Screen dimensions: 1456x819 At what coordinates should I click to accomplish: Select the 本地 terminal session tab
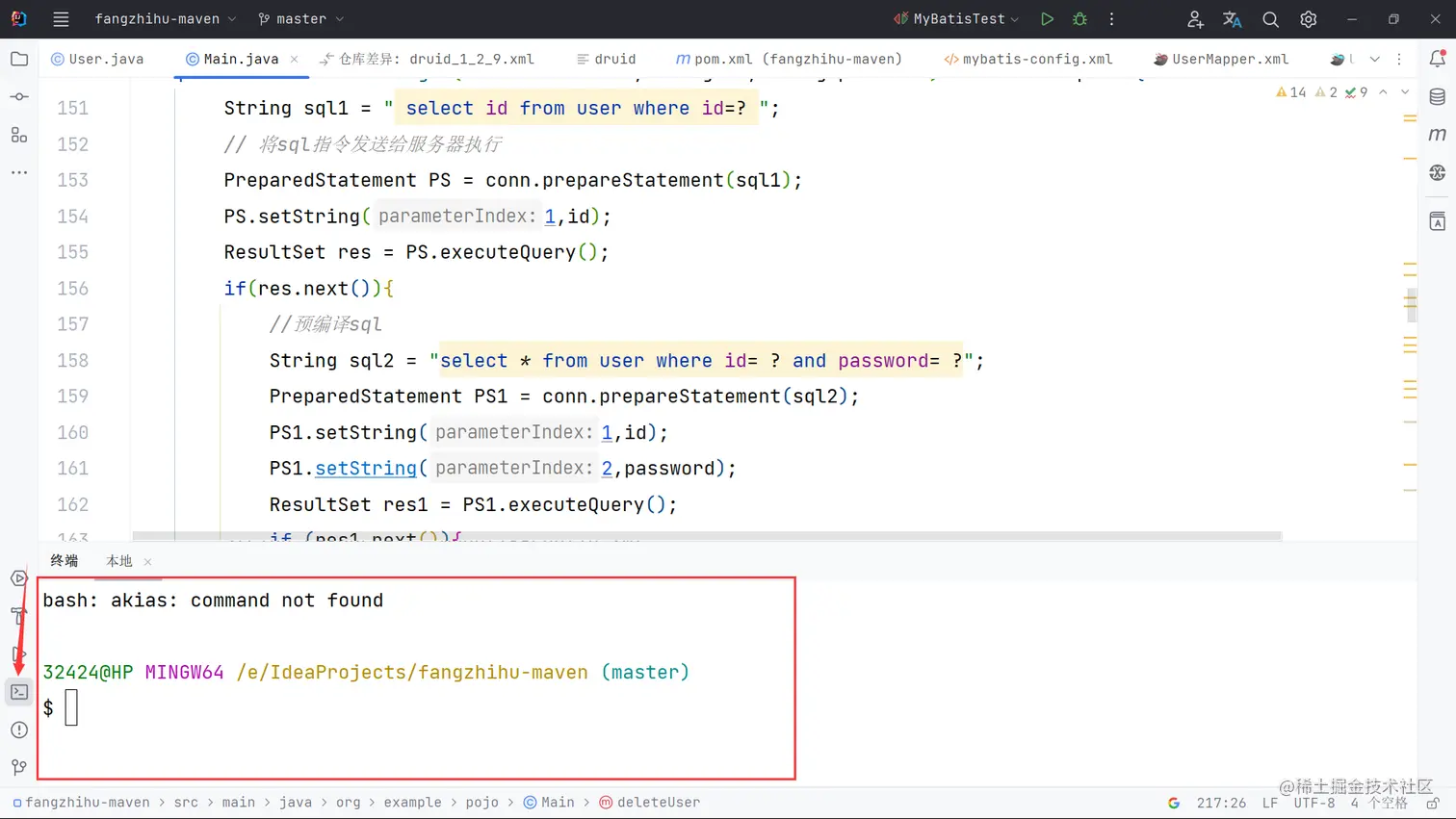[x=119, y=561]
